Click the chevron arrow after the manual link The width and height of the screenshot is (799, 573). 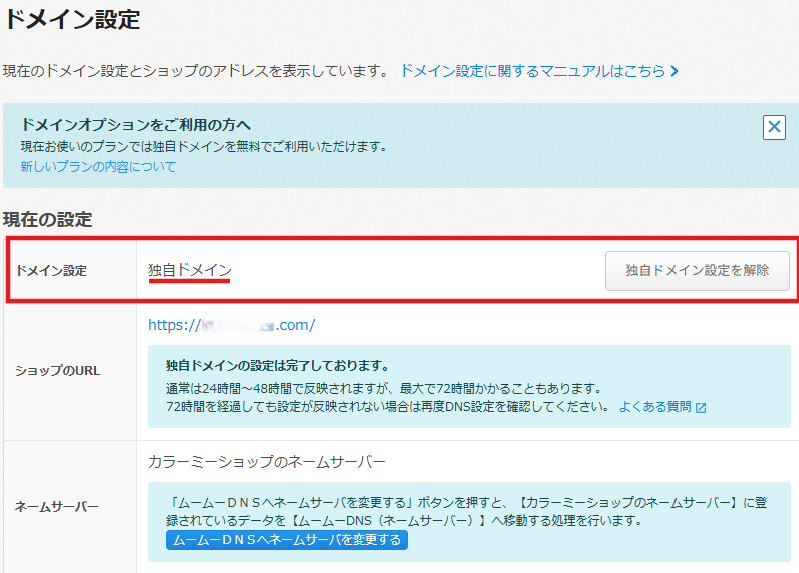point(675,71)
